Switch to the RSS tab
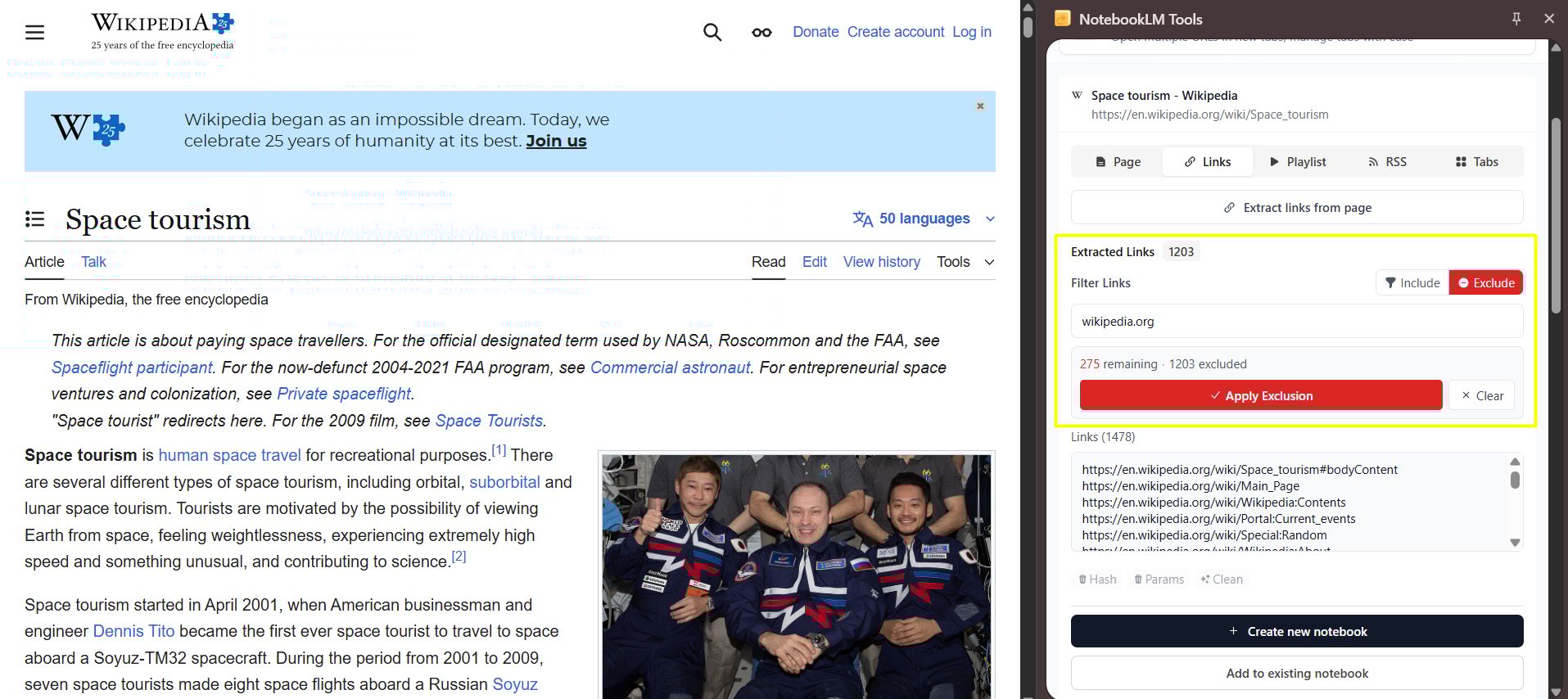1568x699 pixels. [x=1387, y=162]
